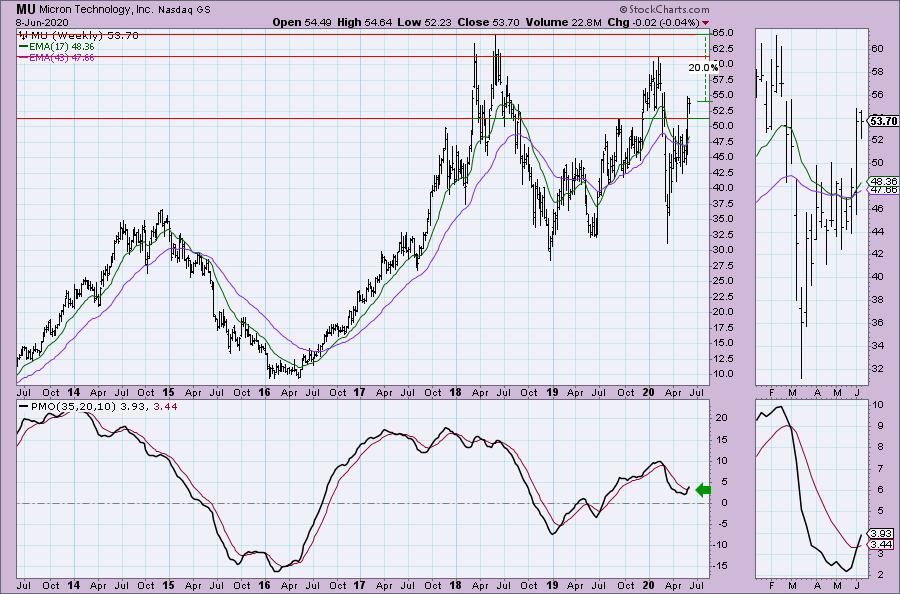The width and height of the screenshot is (900, 594).
Task: Select the boxed 47.66 EMA value label
Action: pyautogui.click(x=884, y=189)
